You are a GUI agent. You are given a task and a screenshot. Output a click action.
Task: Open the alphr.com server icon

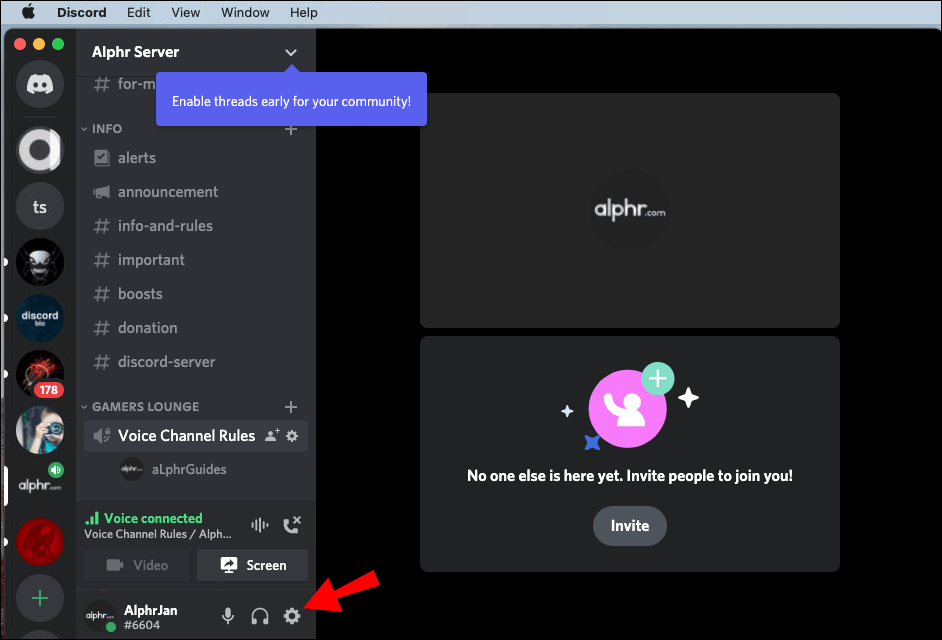[40, 486]
